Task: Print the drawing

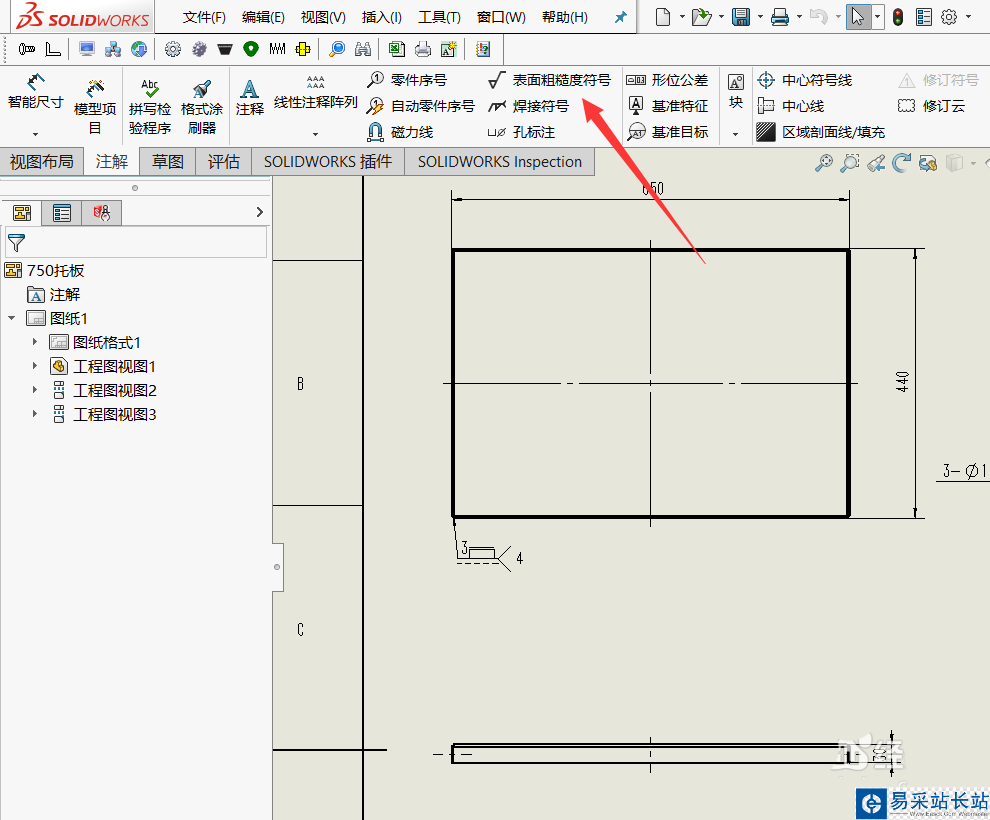Action: point(780,17)
